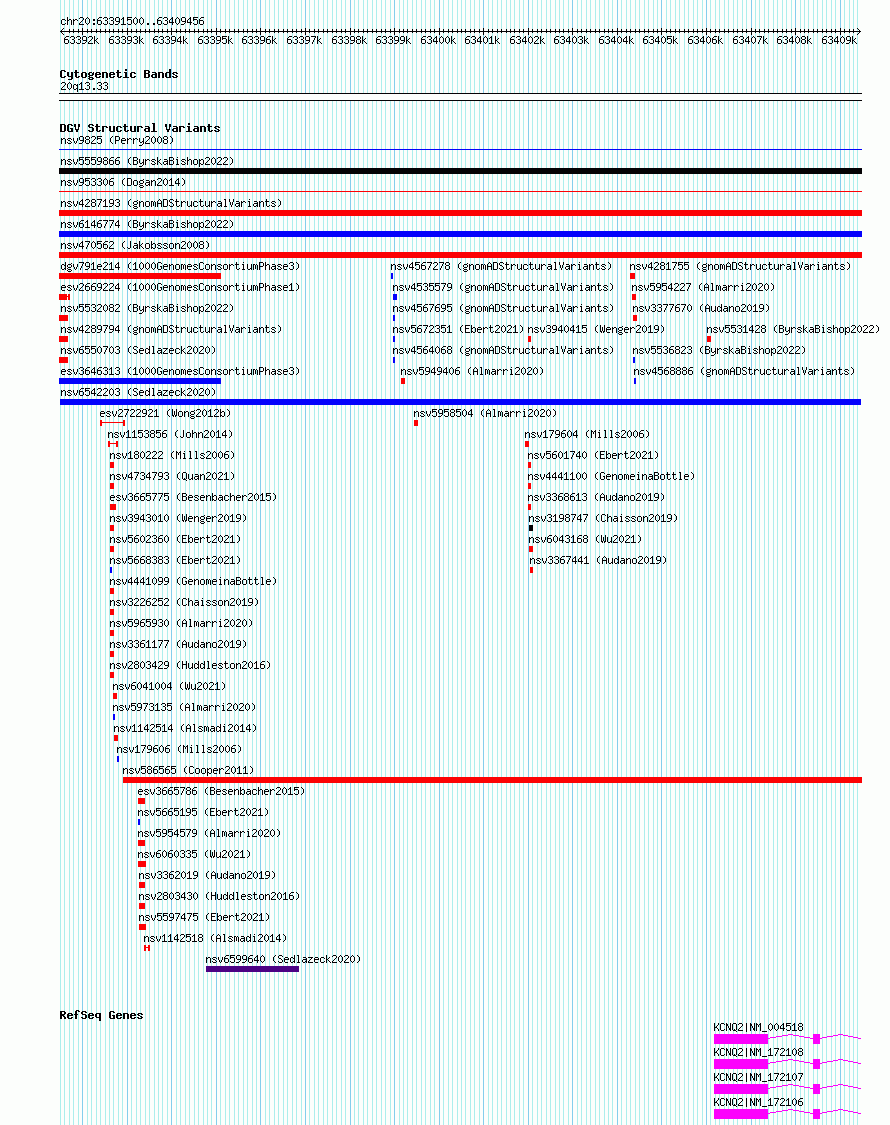Open nsv3943010 (Wenger2019) label
Viewport: 890px width, 1125px height.
pyautogui.click(x=178, y=518)
